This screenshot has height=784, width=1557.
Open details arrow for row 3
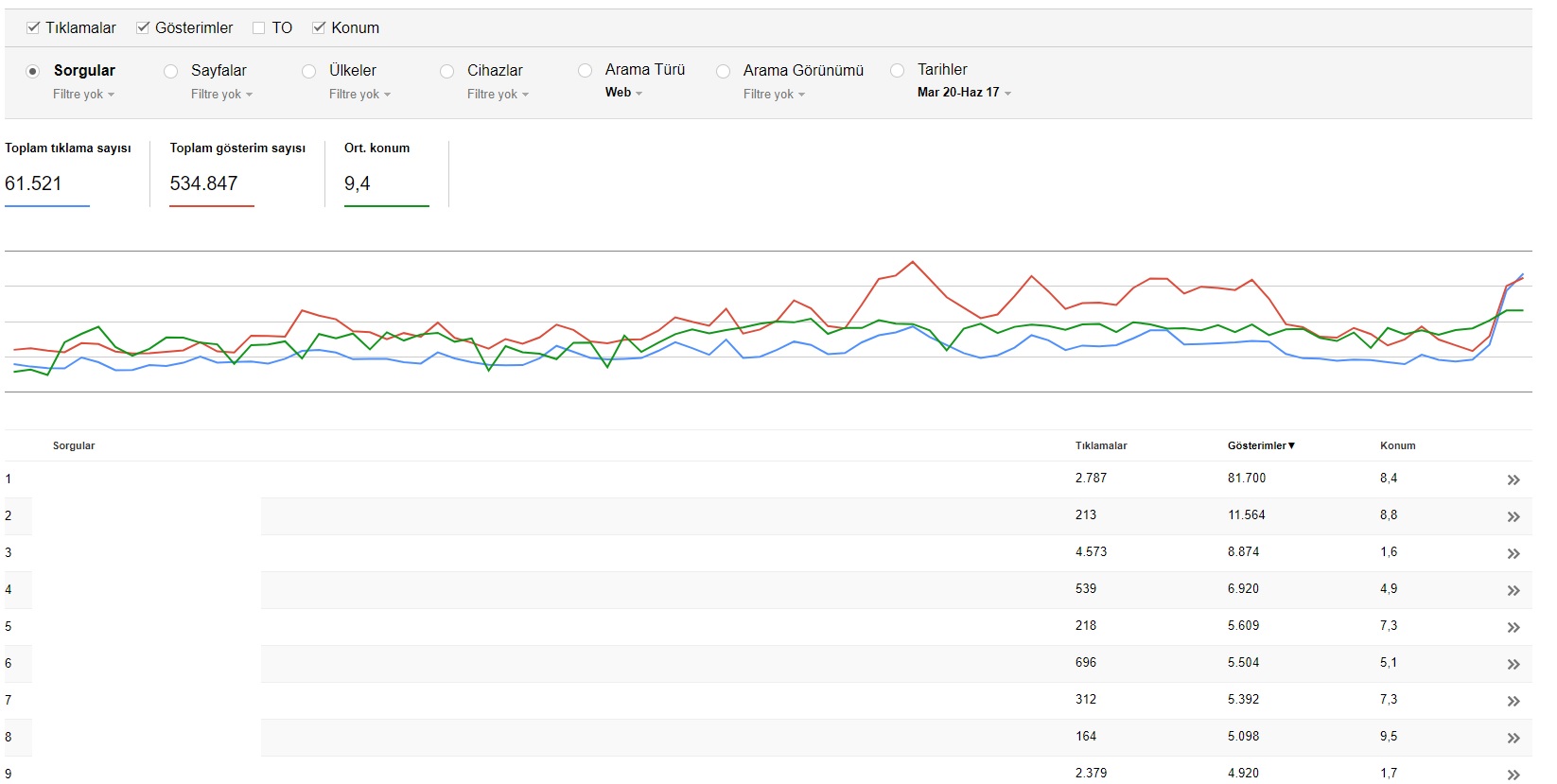click(1513, 554)
